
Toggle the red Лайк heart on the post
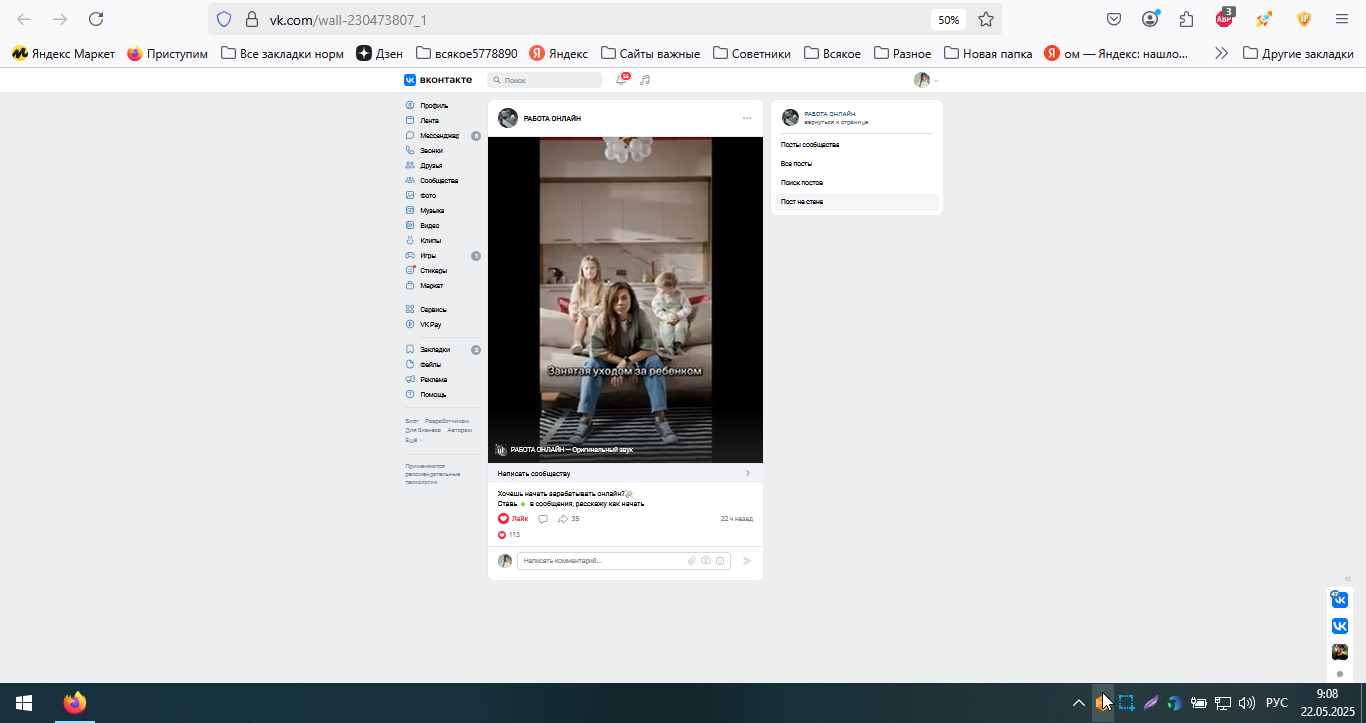(513, 519)
